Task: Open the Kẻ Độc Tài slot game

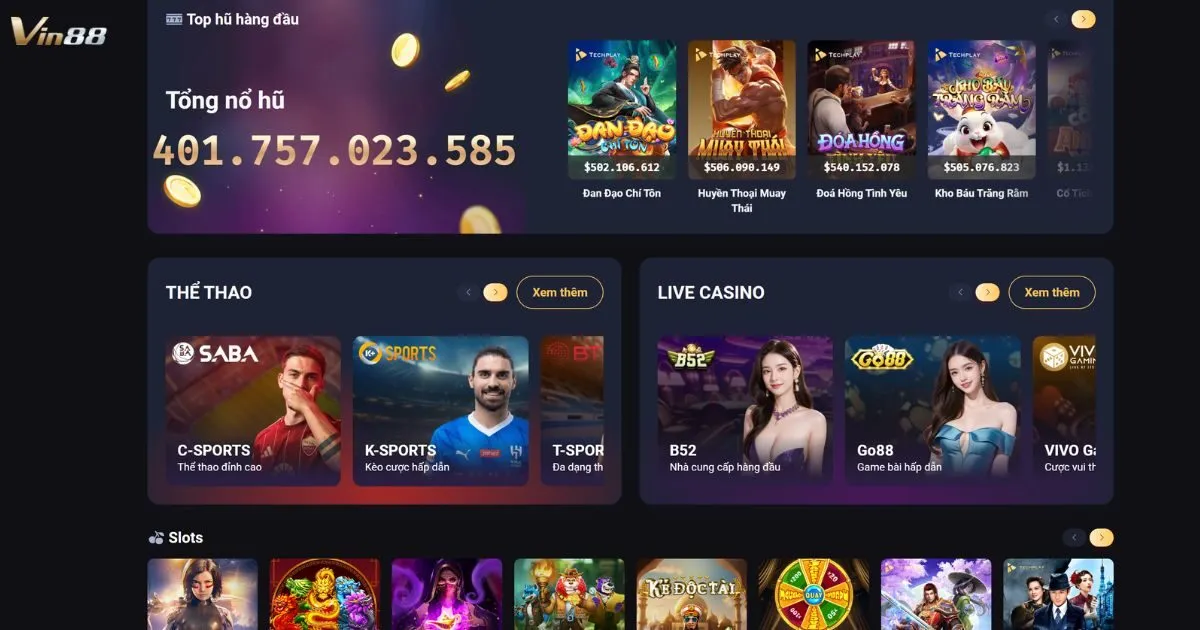Action: 691,594
